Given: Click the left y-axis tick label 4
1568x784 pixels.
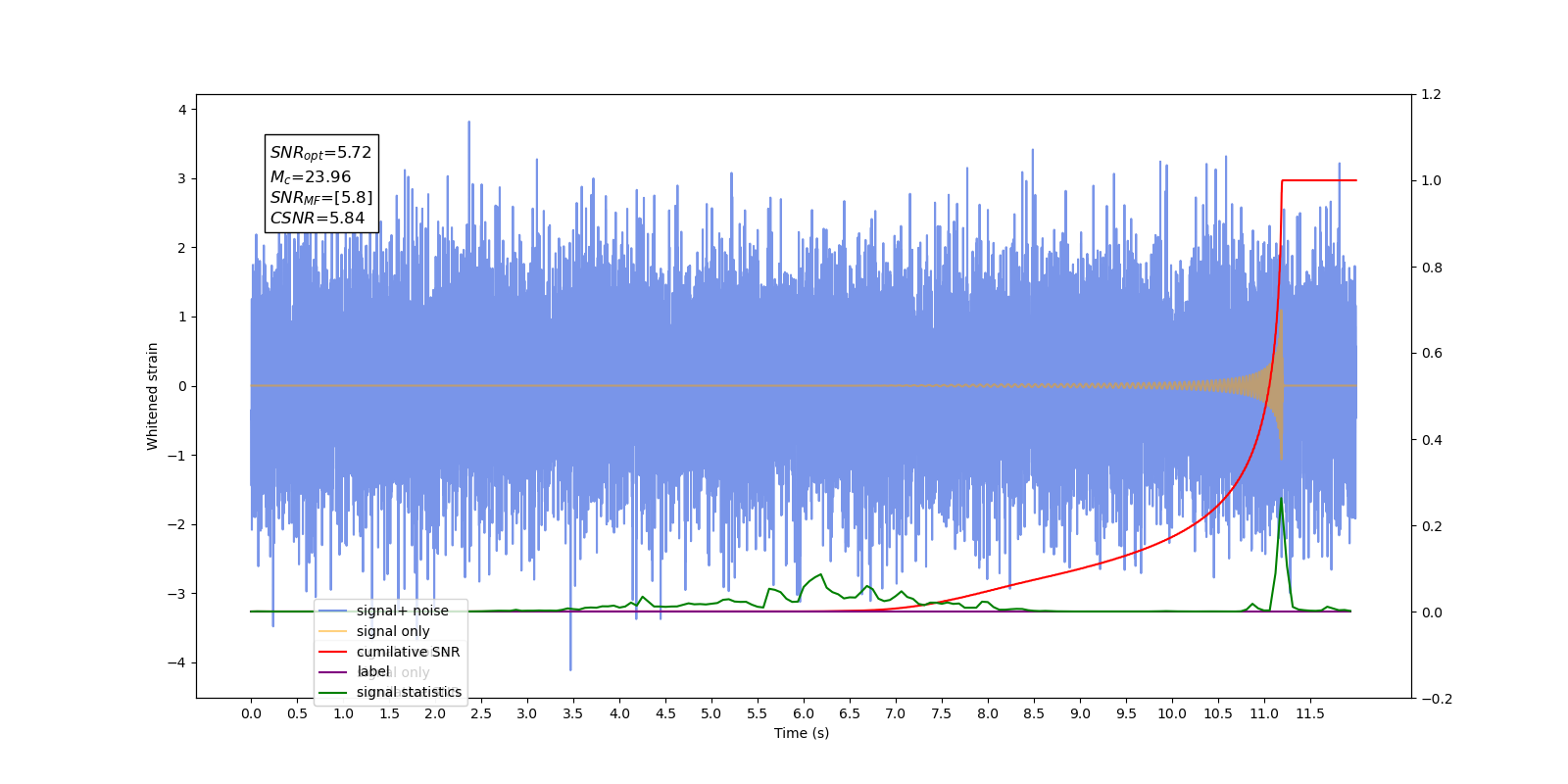Looking at the screenshot, I should (182, 110).
